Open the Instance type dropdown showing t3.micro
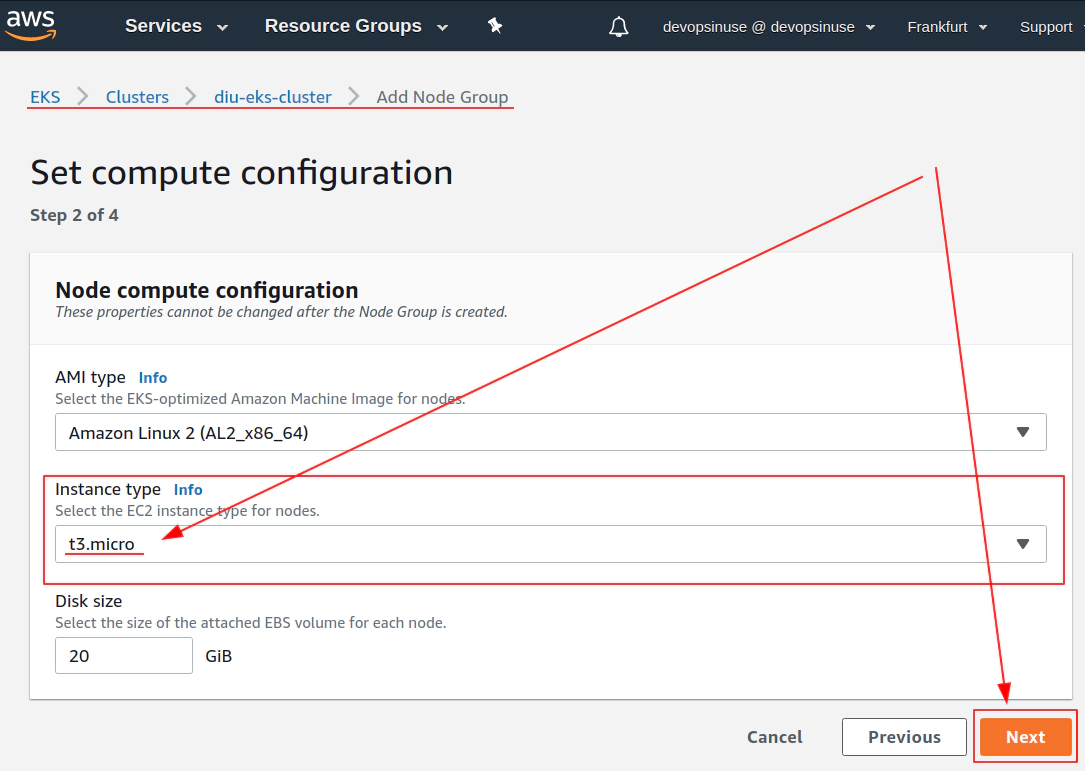The image size is (1085, 771). point(551,544)
